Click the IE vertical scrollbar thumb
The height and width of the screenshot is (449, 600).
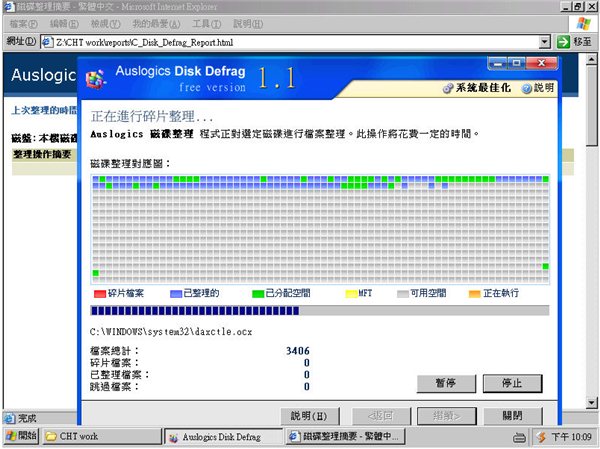pyautogui.click(x=591, y=106)
